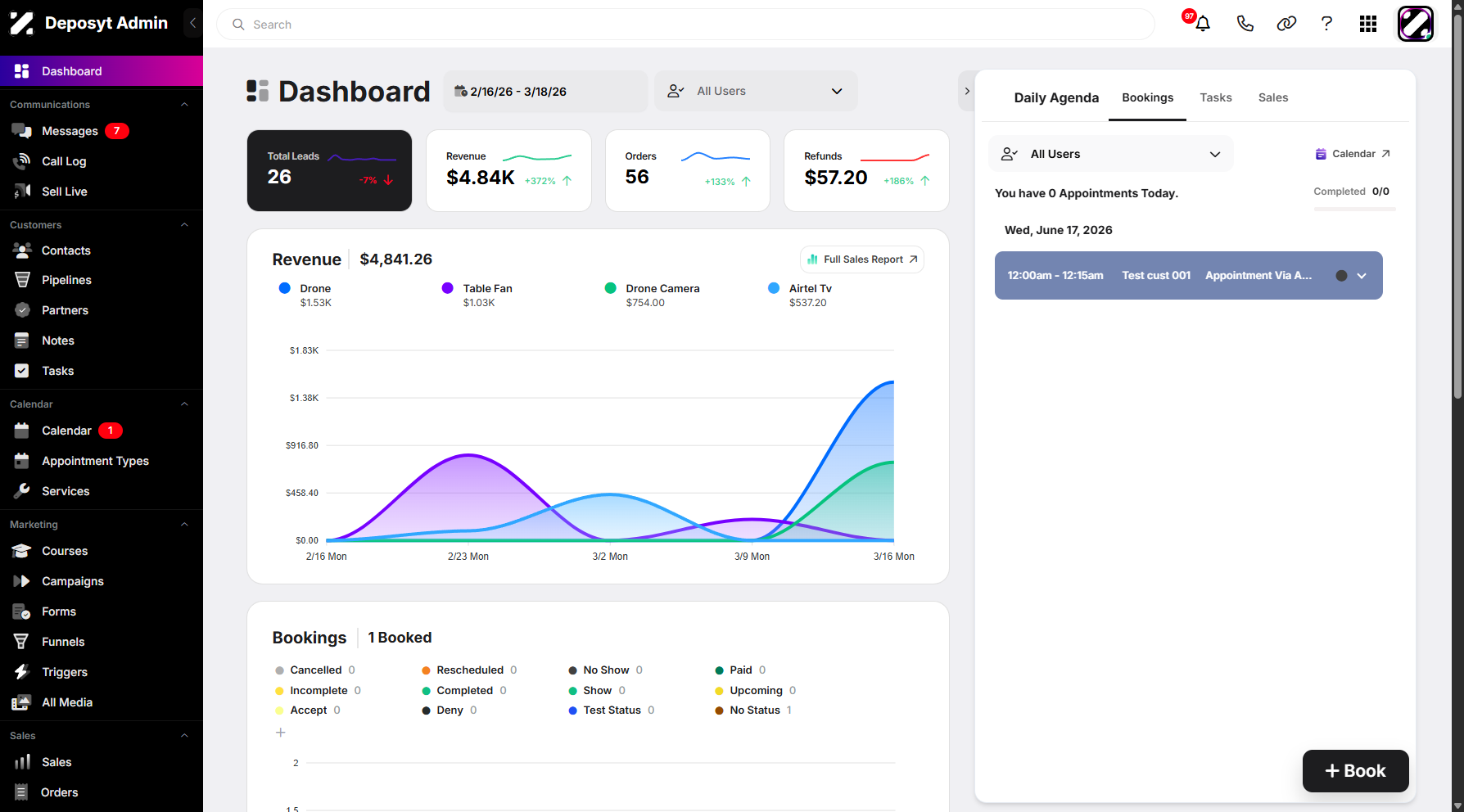Open the Full Sales Report link
Image resolution: width=1464 pixels, height=812 pixels.
point(862,259)
